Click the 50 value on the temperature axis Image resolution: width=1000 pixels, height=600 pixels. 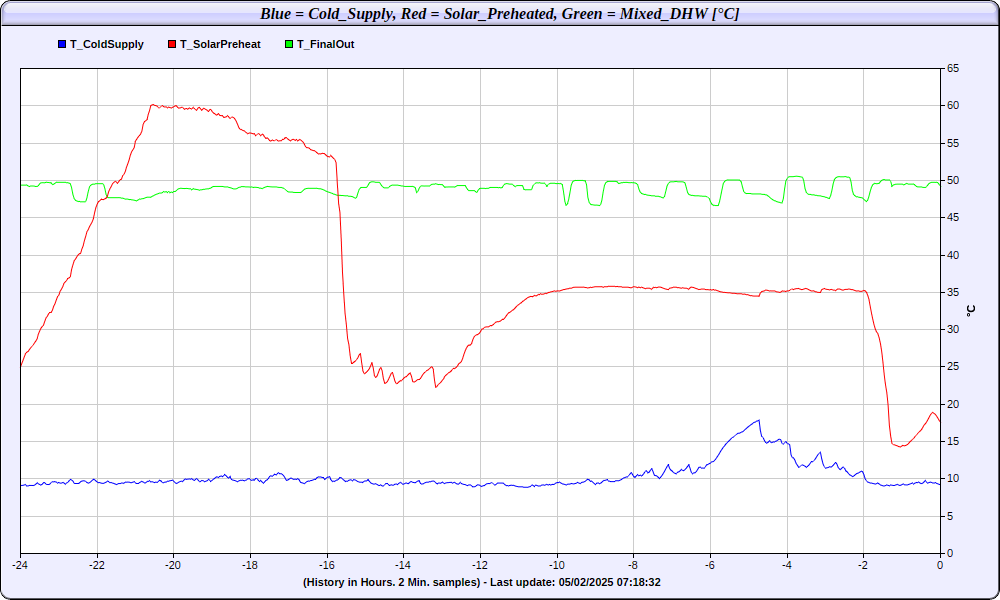click(x=953, y=180)
